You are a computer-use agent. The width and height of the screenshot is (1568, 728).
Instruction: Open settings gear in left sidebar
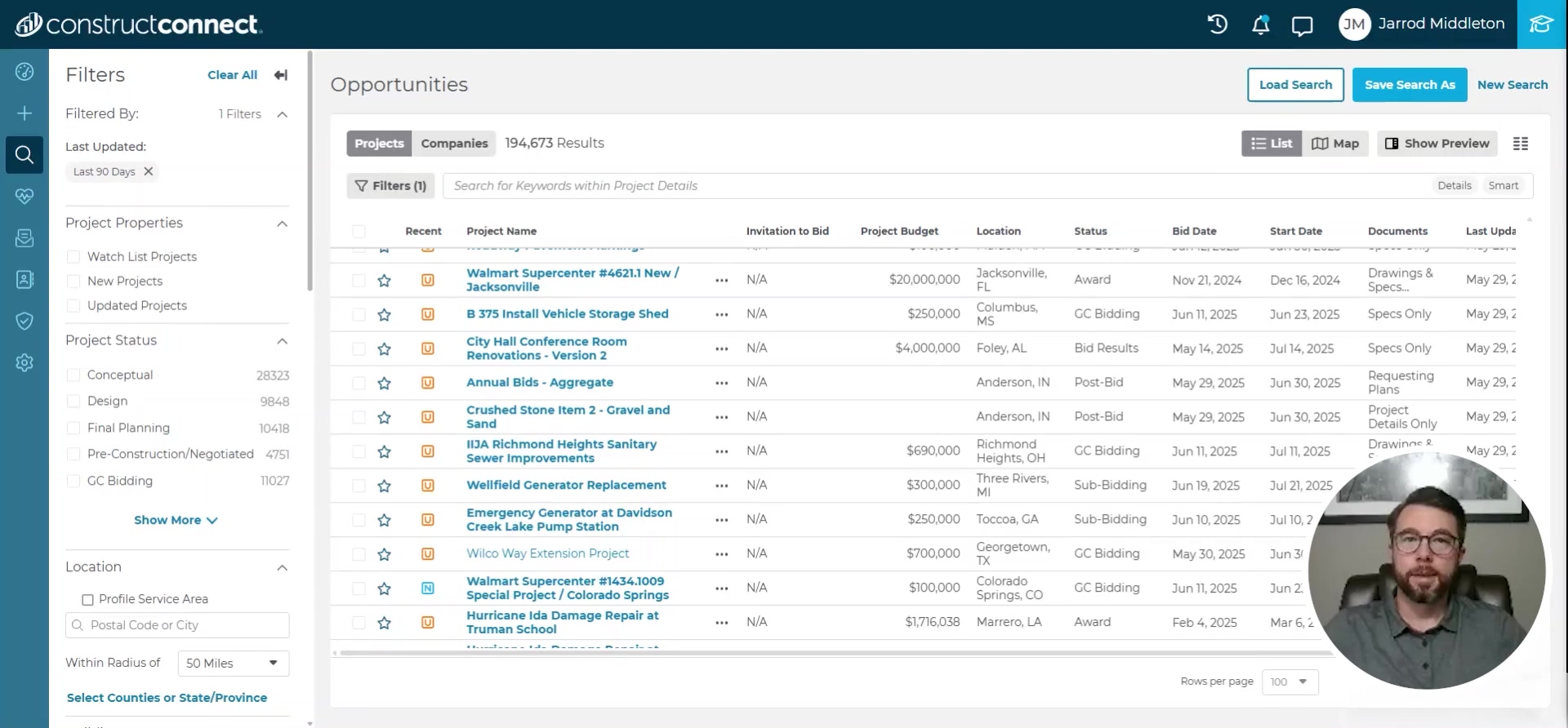click(24, 363)
